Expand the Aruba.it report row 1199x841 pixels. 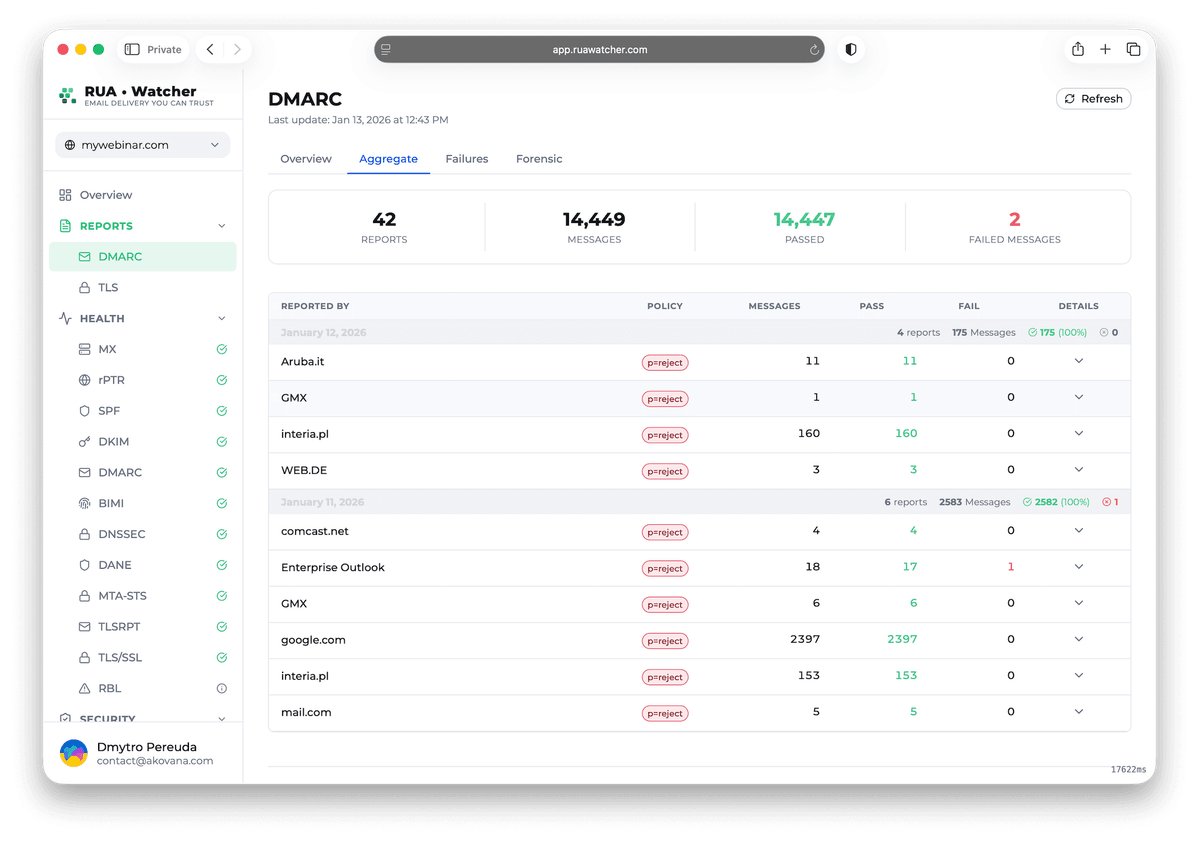[x=1078, y=361]
